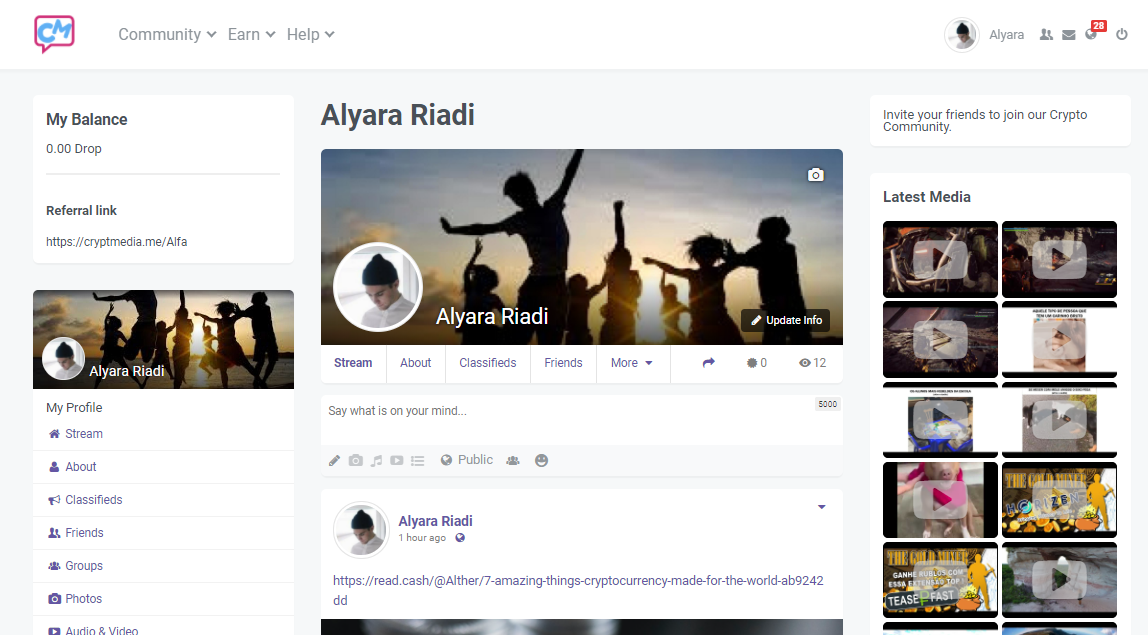The width and height of the screenshot is (1148, 635).
Task: Add a photo using composer camera icon
Action: [x=356, y=461]
